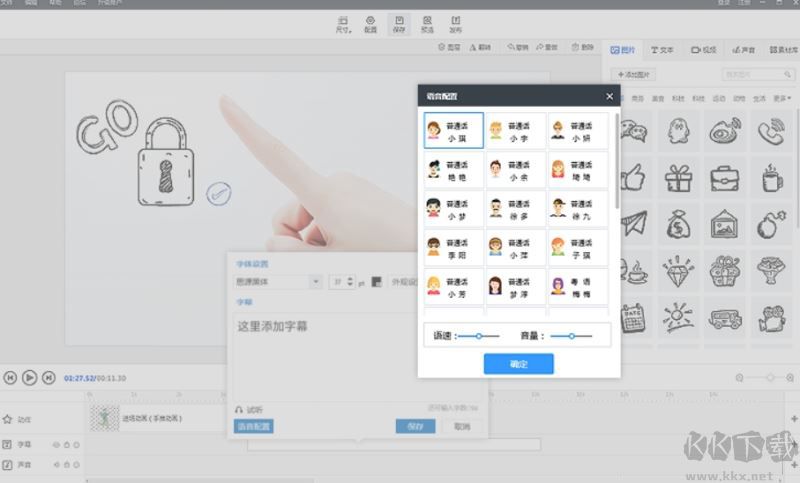Insert the movie camera doodle icon

point(771,318)
